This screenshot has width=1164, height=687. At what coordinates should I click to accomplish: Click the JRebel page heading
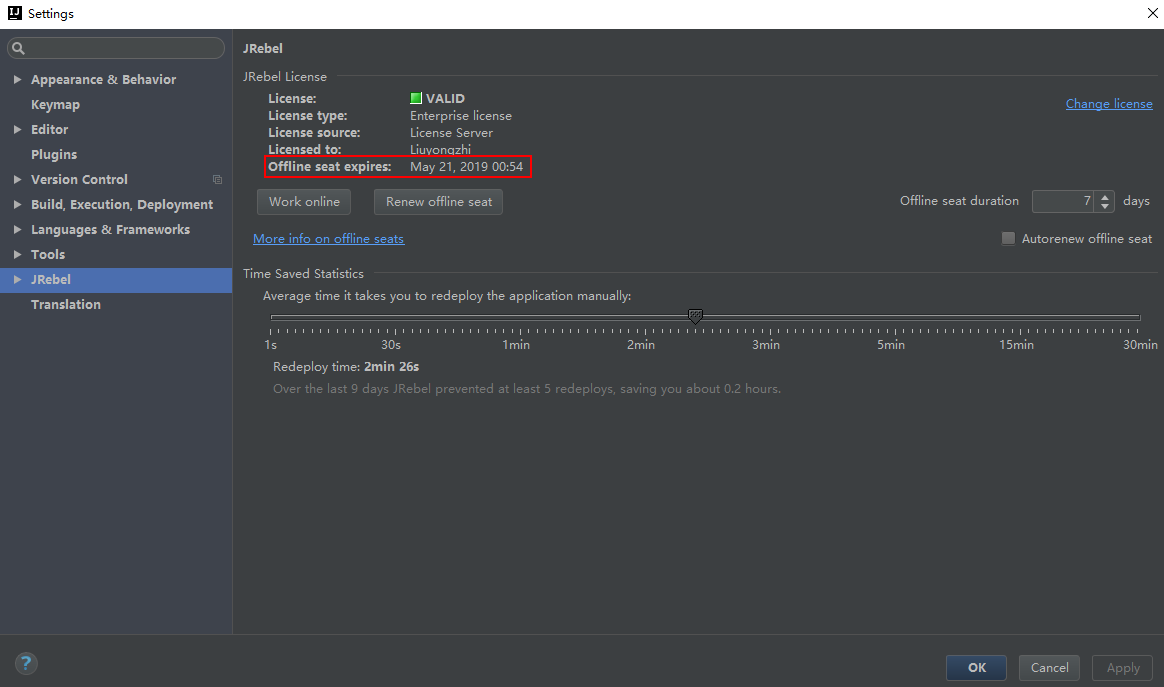[263, 48]
